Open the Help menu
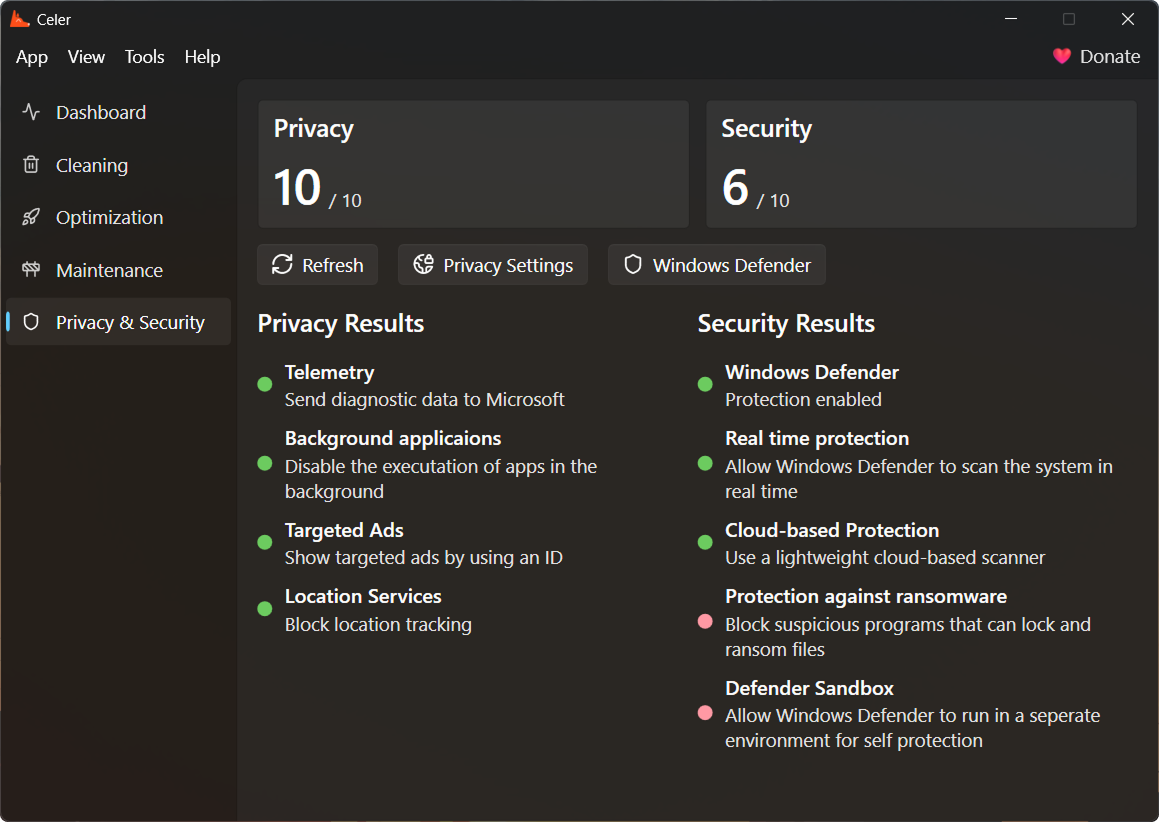Image resolution: width=1159 pixels, height=822 pixels. click(x=202, y=57)
